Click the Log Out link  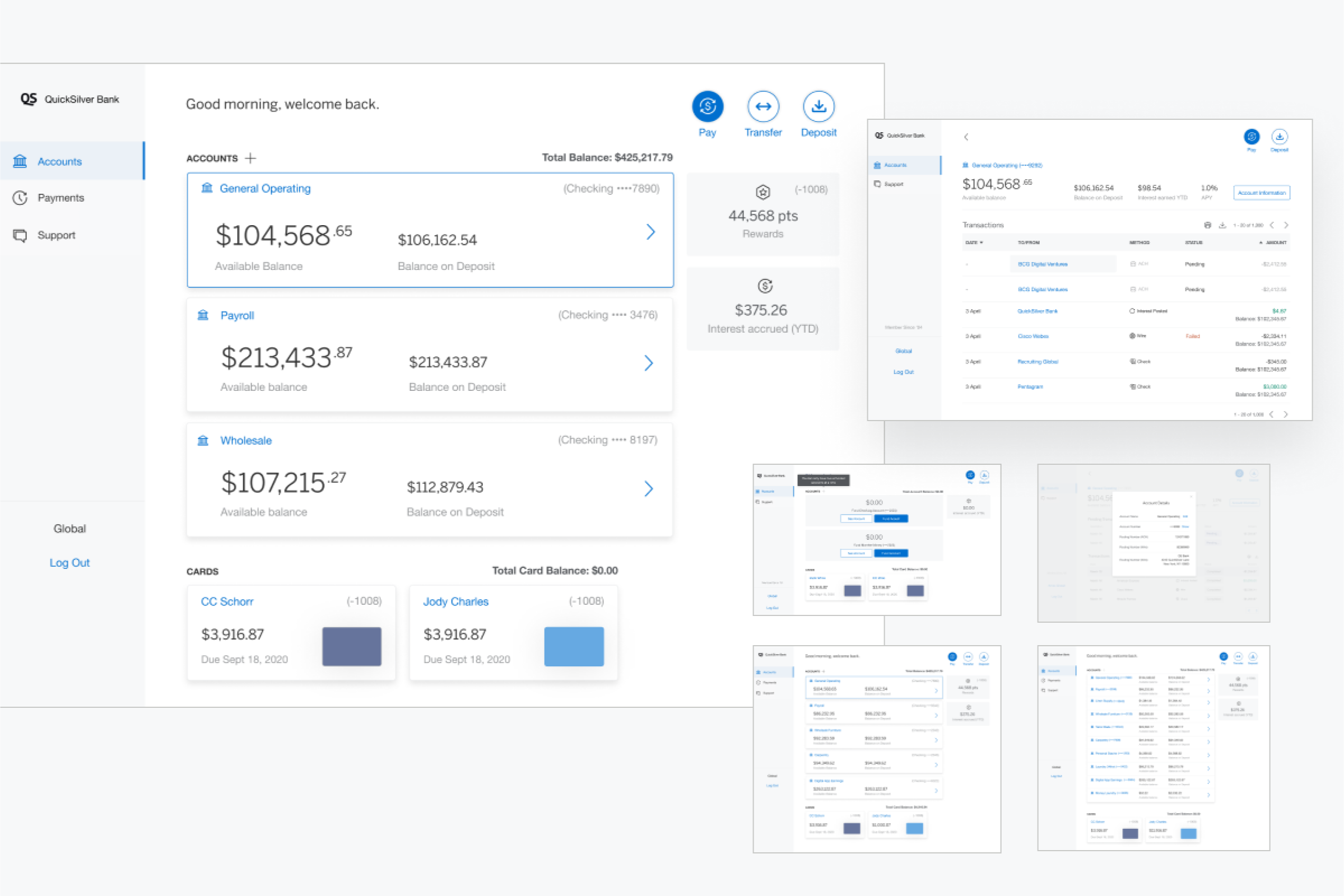click(69, 562)
